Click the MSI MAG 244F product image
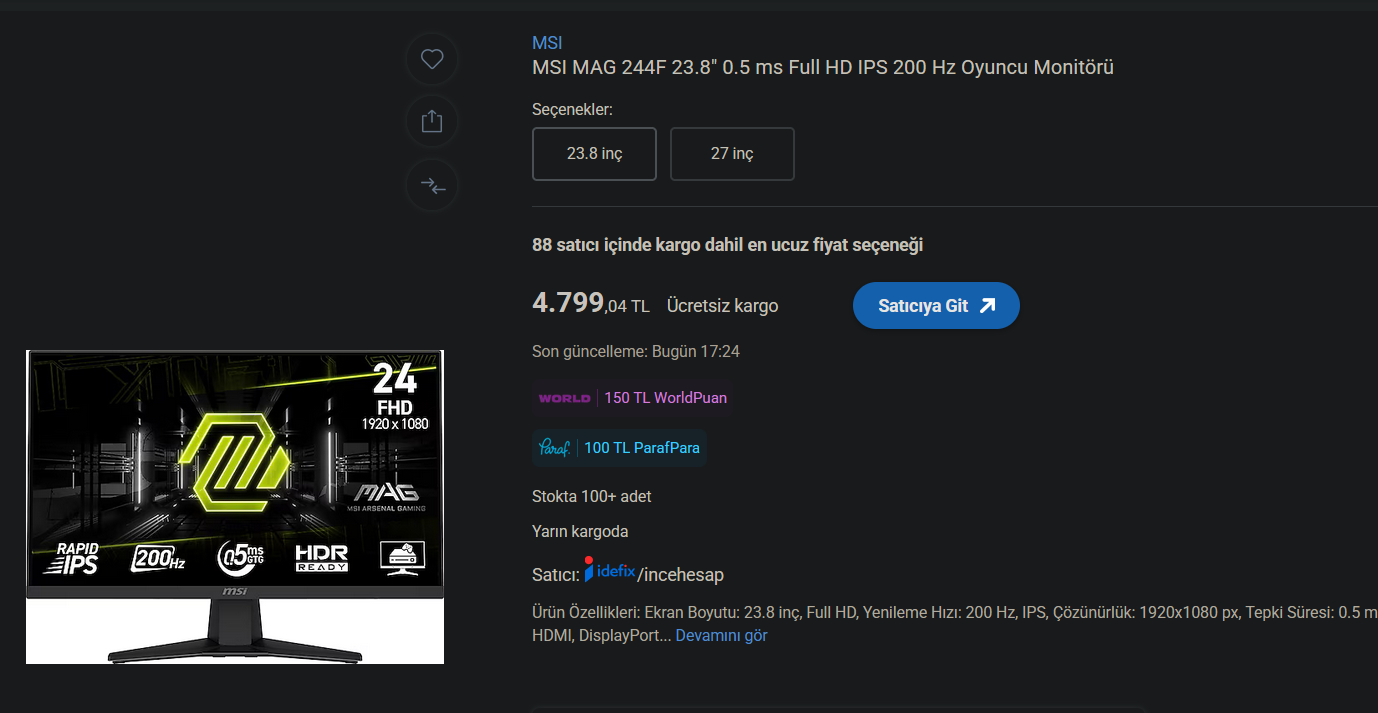Image resolution: width=1378 pixels, height=713 pixels. (x=235, y=506)
